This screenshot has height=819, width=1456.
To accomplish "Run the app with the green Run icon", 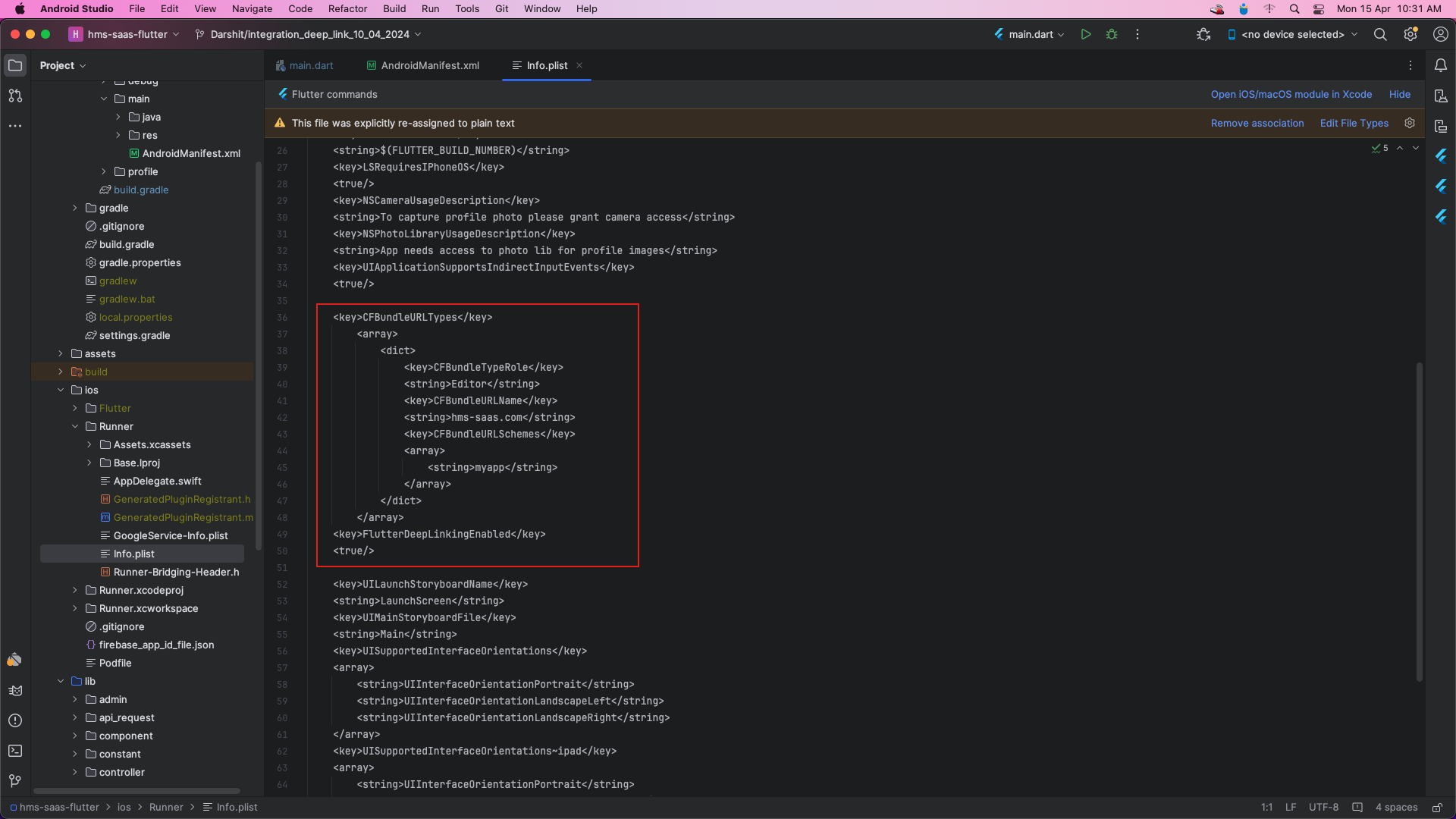I will coord(1086,34).
